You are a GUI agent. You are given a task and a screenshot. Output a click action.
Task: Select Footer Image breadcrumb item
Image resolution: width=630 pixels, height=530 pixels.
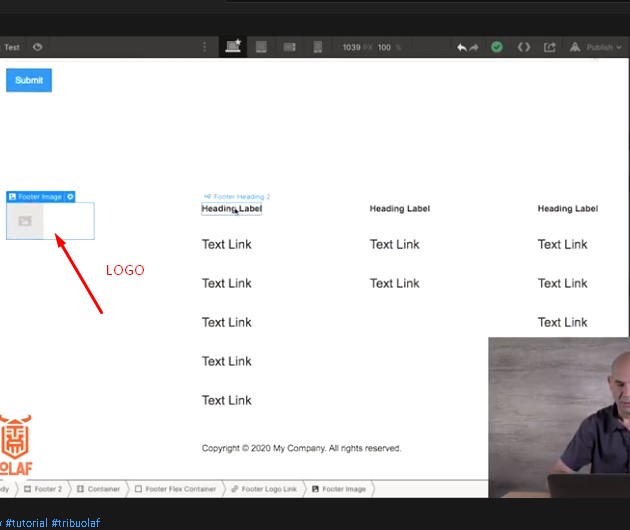point(339,489)
